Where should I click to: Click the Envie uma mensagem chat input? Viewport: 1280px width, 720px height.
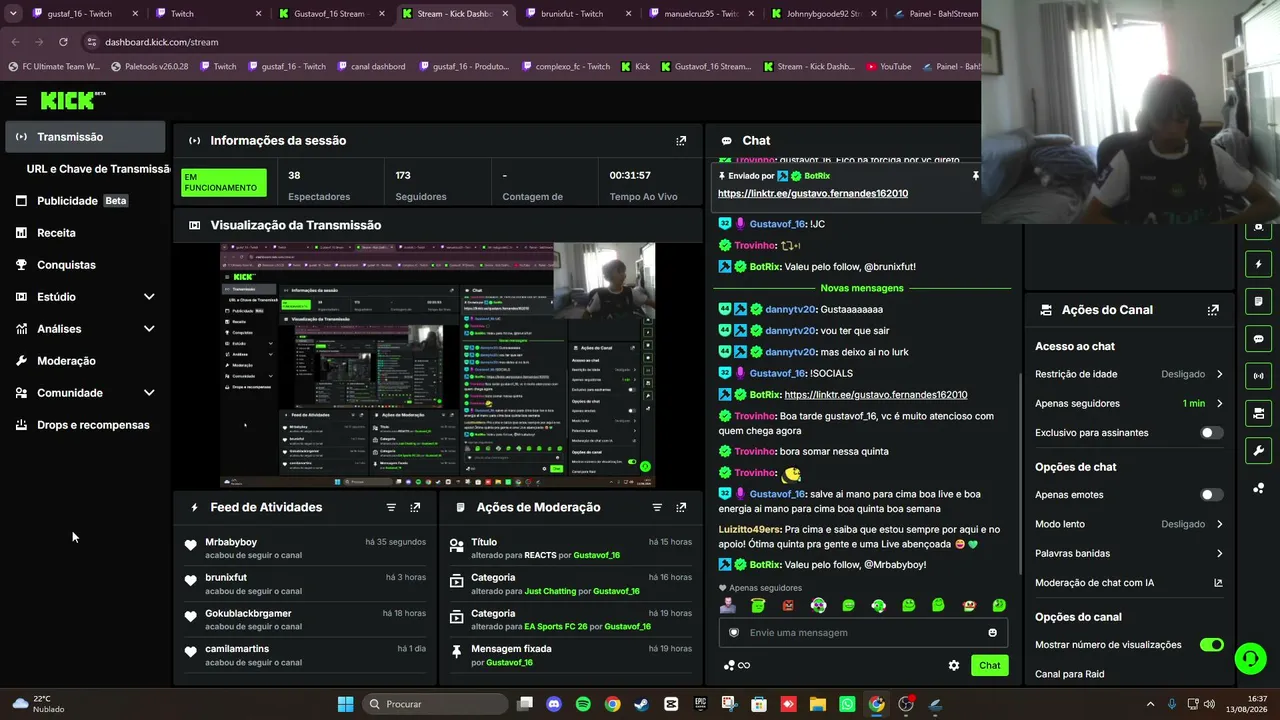861,632
